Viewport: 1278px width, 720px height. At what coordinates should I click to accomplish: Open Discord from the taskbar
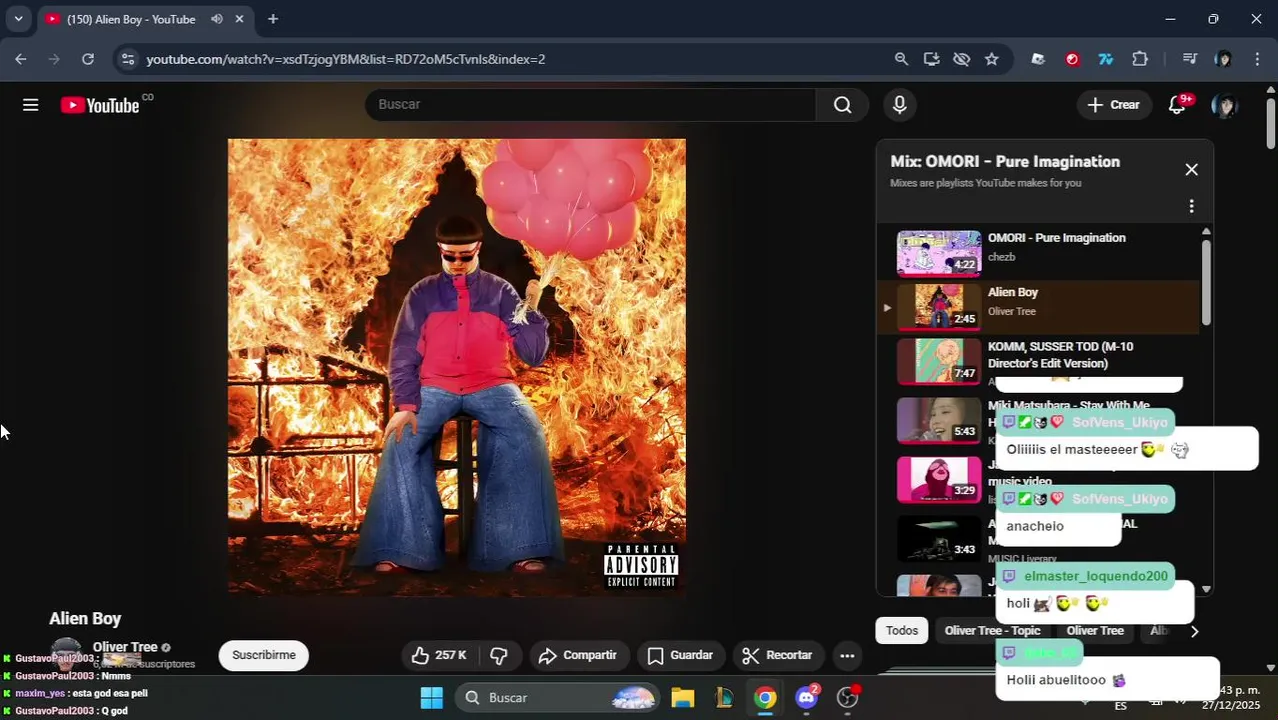(807, 698)
